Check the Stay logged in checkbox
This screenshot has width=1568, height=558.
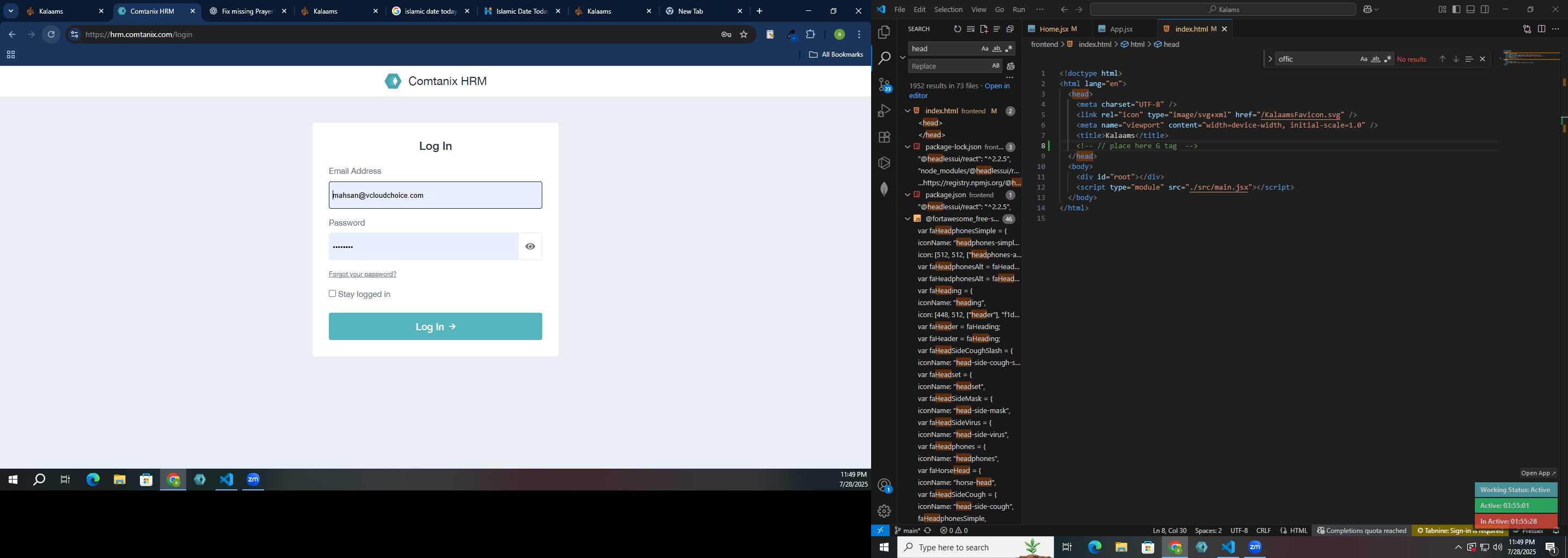point(332,294)
